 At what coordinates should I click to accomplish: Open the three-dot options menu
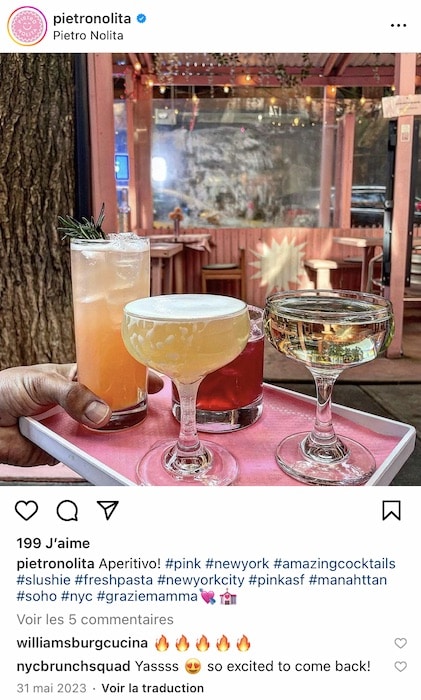[398, 25]
